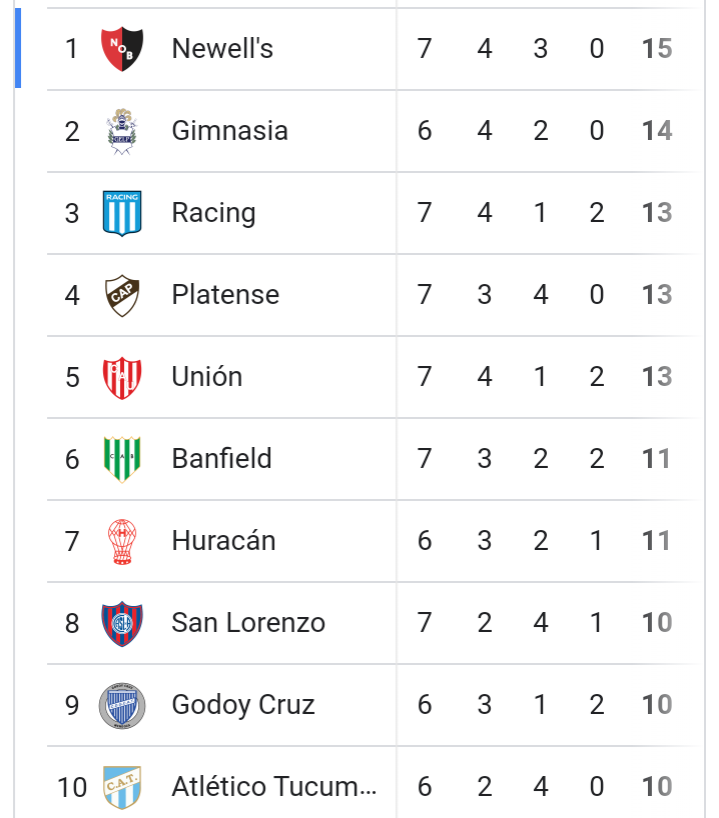Click the Atlético Tucumán C.A.T. crest
Viewport: 719px width, 818px height.
(122, 787)
